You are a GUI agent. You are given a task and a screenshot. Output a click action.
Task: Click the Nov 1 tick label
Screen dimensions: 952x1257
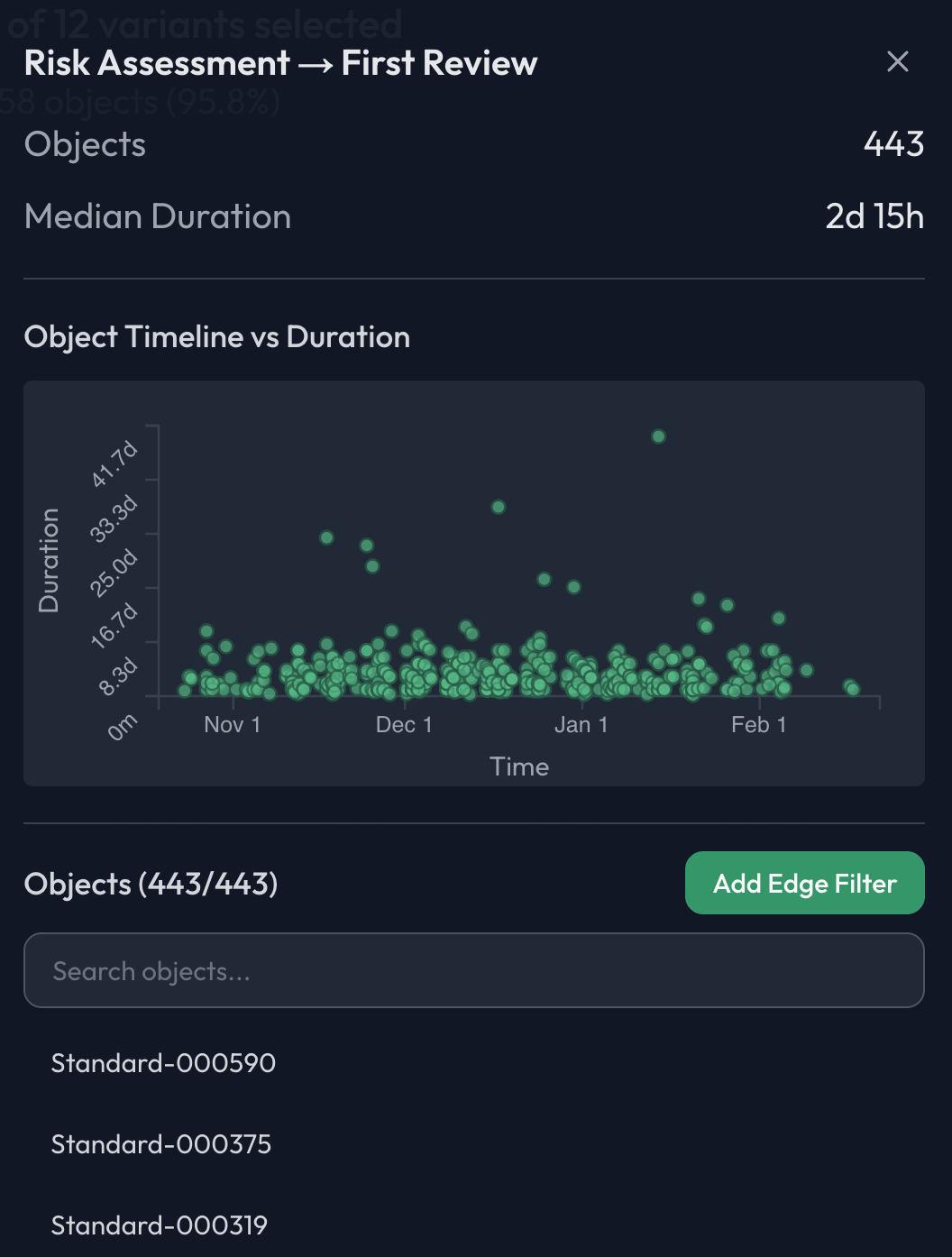coord(232,725)
